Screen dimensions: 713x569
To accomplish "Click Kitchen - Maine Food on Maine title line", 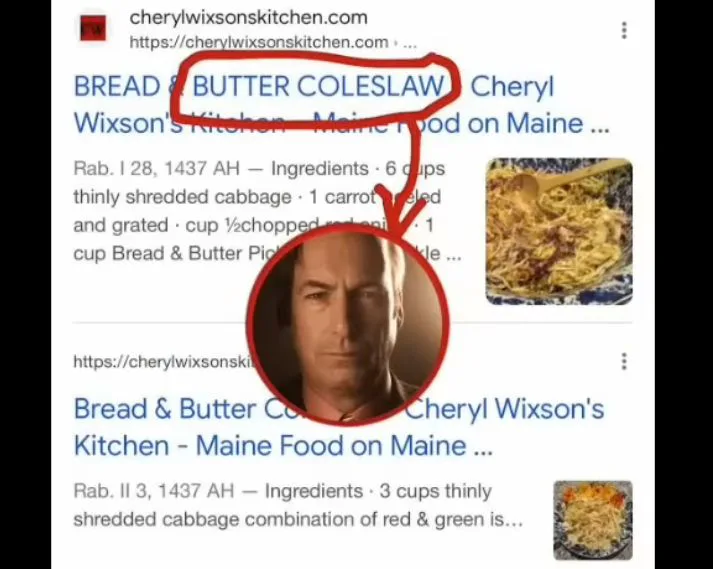I will [x=283, y=445].
